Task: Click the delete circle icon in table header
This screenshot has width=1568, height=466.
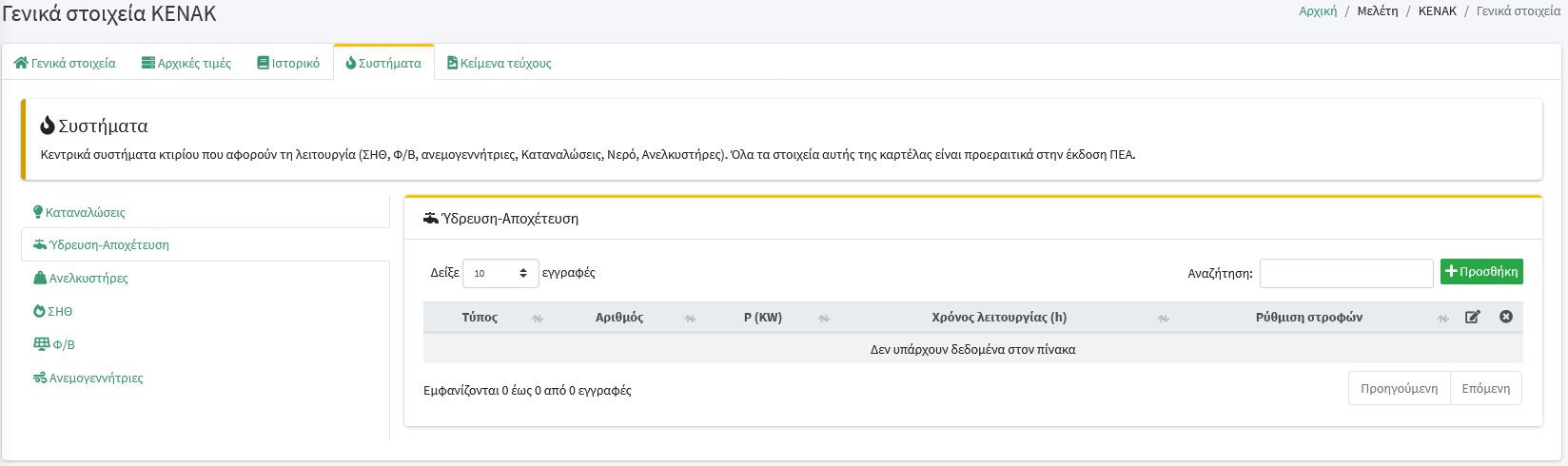Action: coord(1505,317)
